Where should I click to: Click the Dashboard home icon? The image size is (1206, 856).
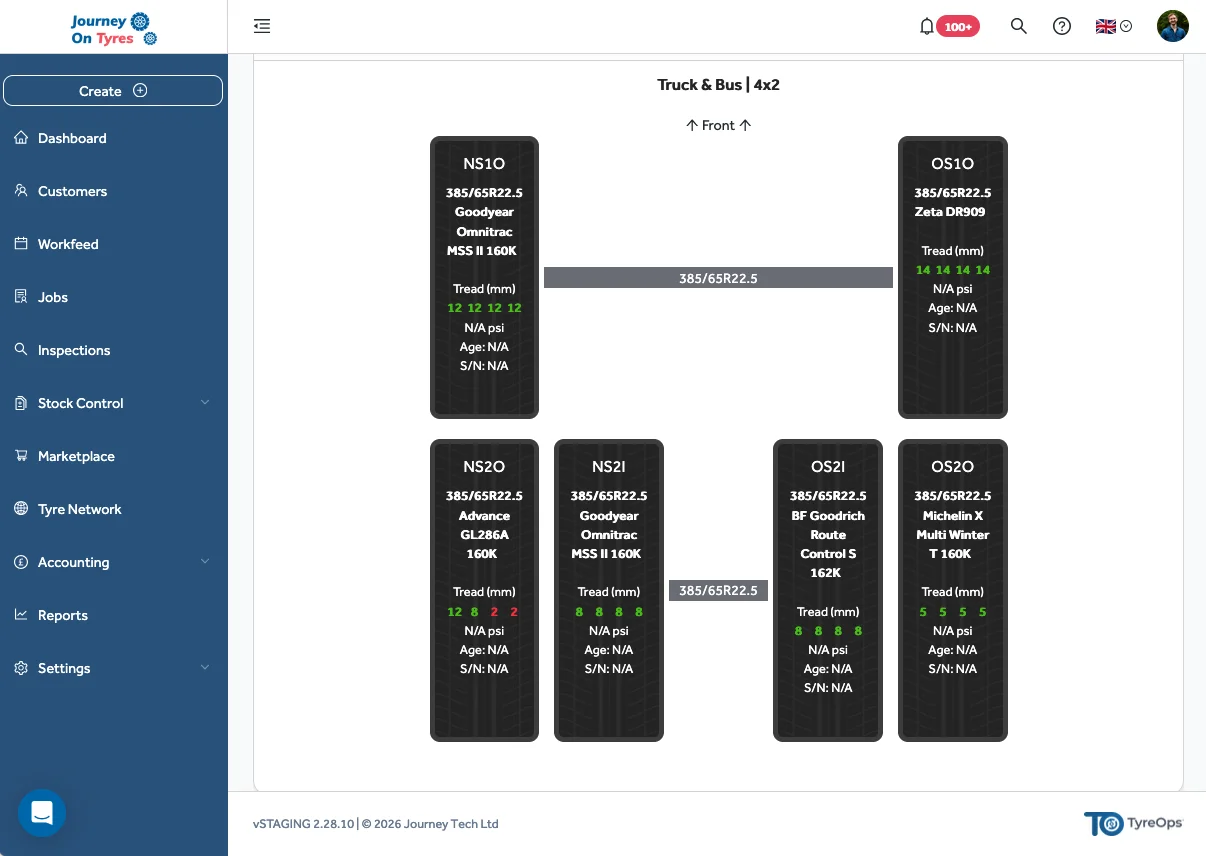[x=21, y=138]
